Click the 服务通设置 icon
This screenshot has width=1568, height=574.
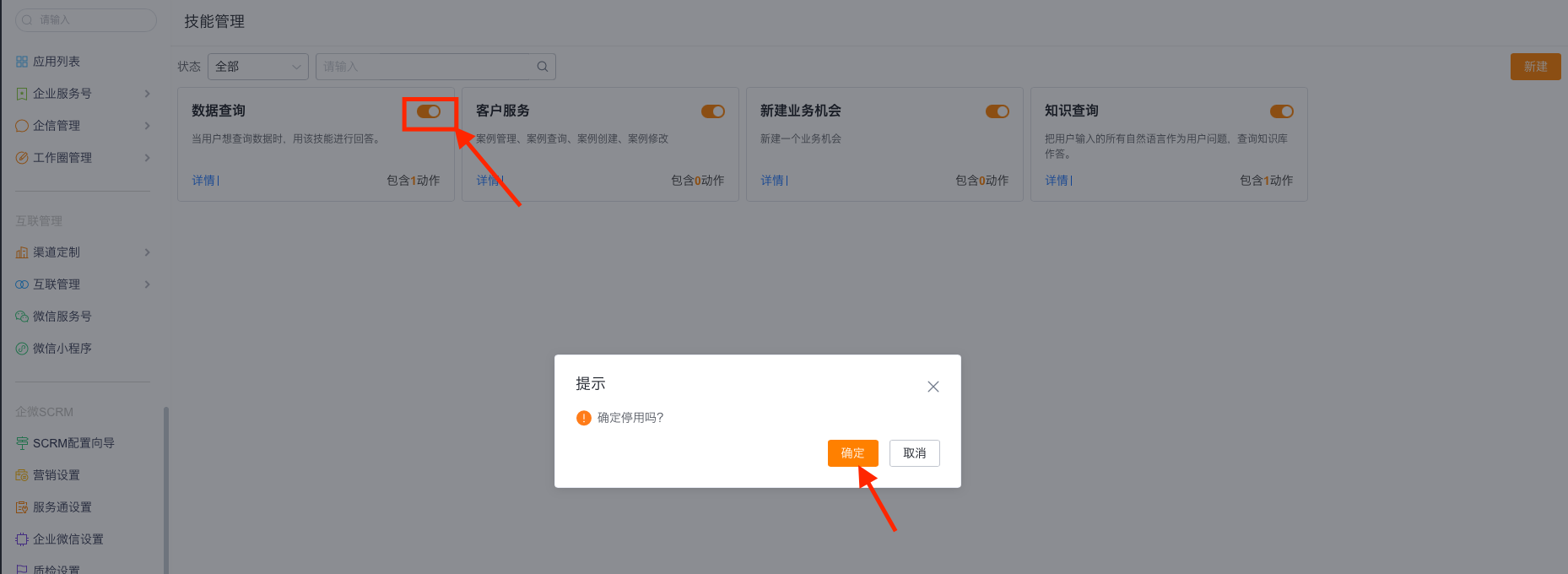[22, 507]
